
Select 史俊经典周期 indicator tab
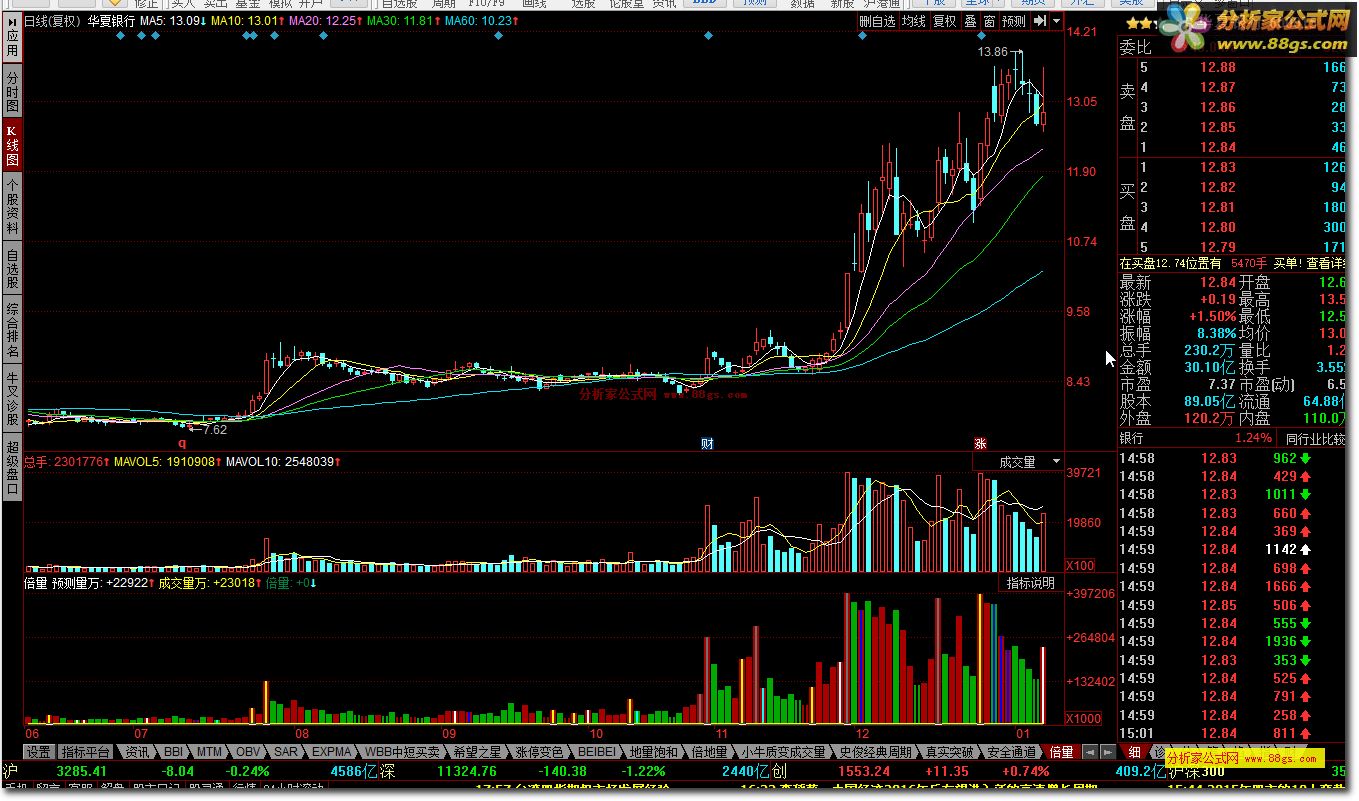tap(875, 752)
